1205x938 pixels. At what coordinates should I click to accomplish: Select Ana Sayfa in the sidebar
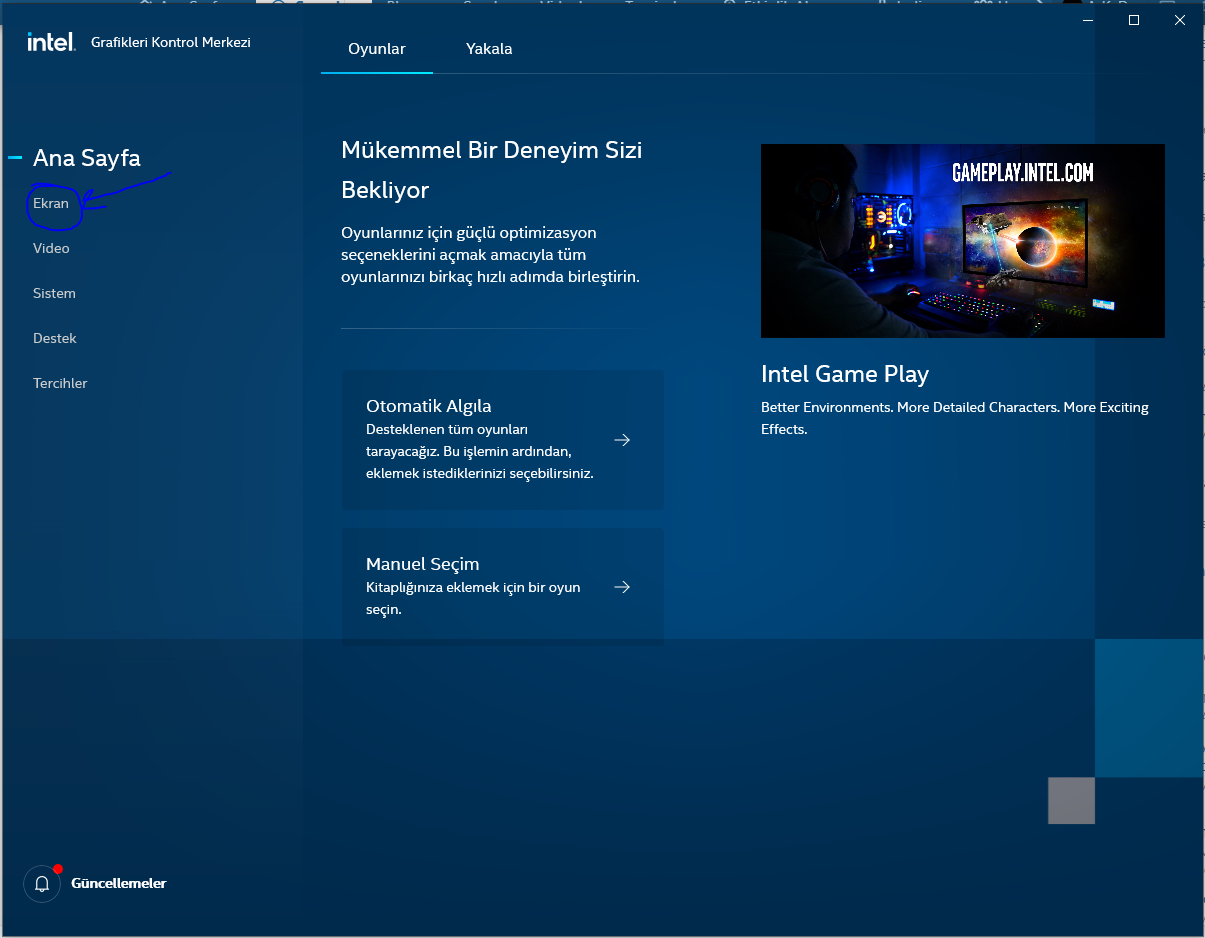87,158
